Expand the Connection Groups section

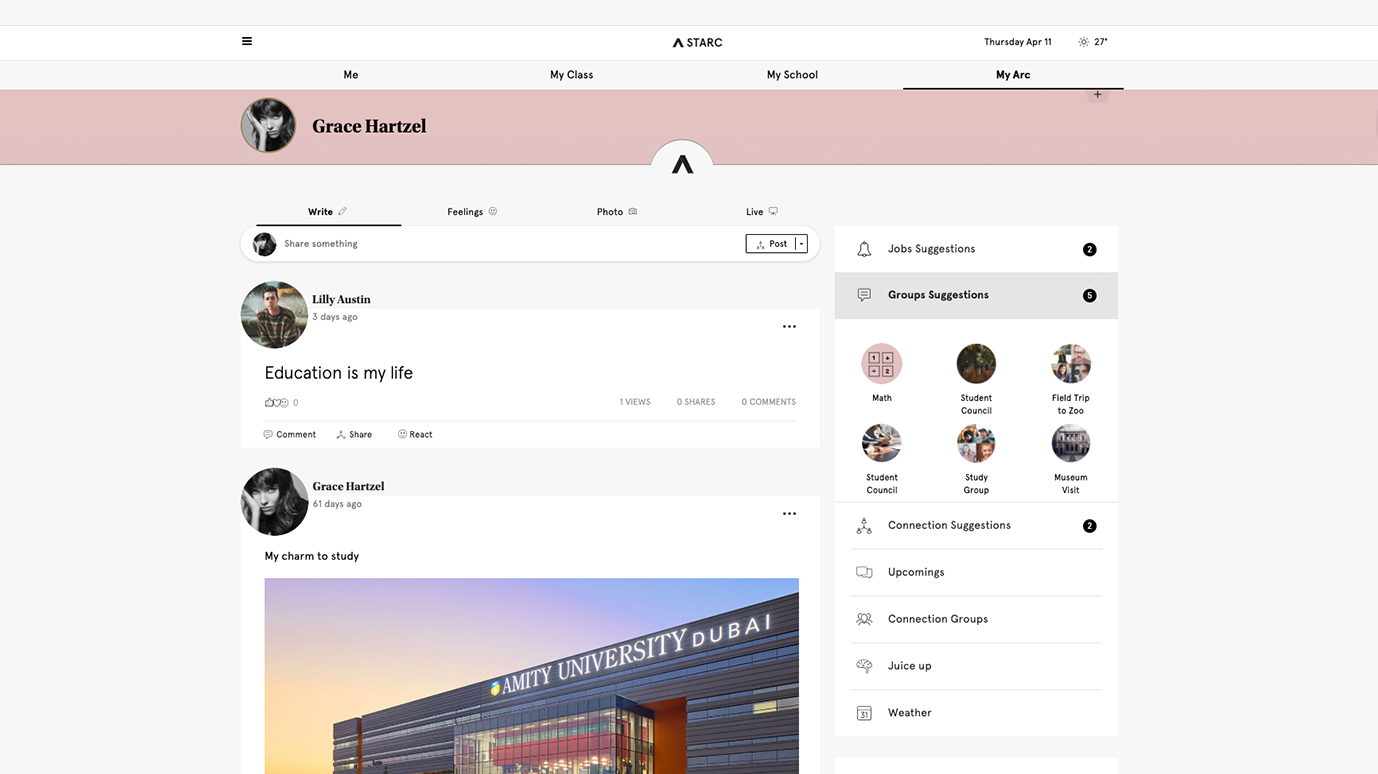click(x=976, y=619)
